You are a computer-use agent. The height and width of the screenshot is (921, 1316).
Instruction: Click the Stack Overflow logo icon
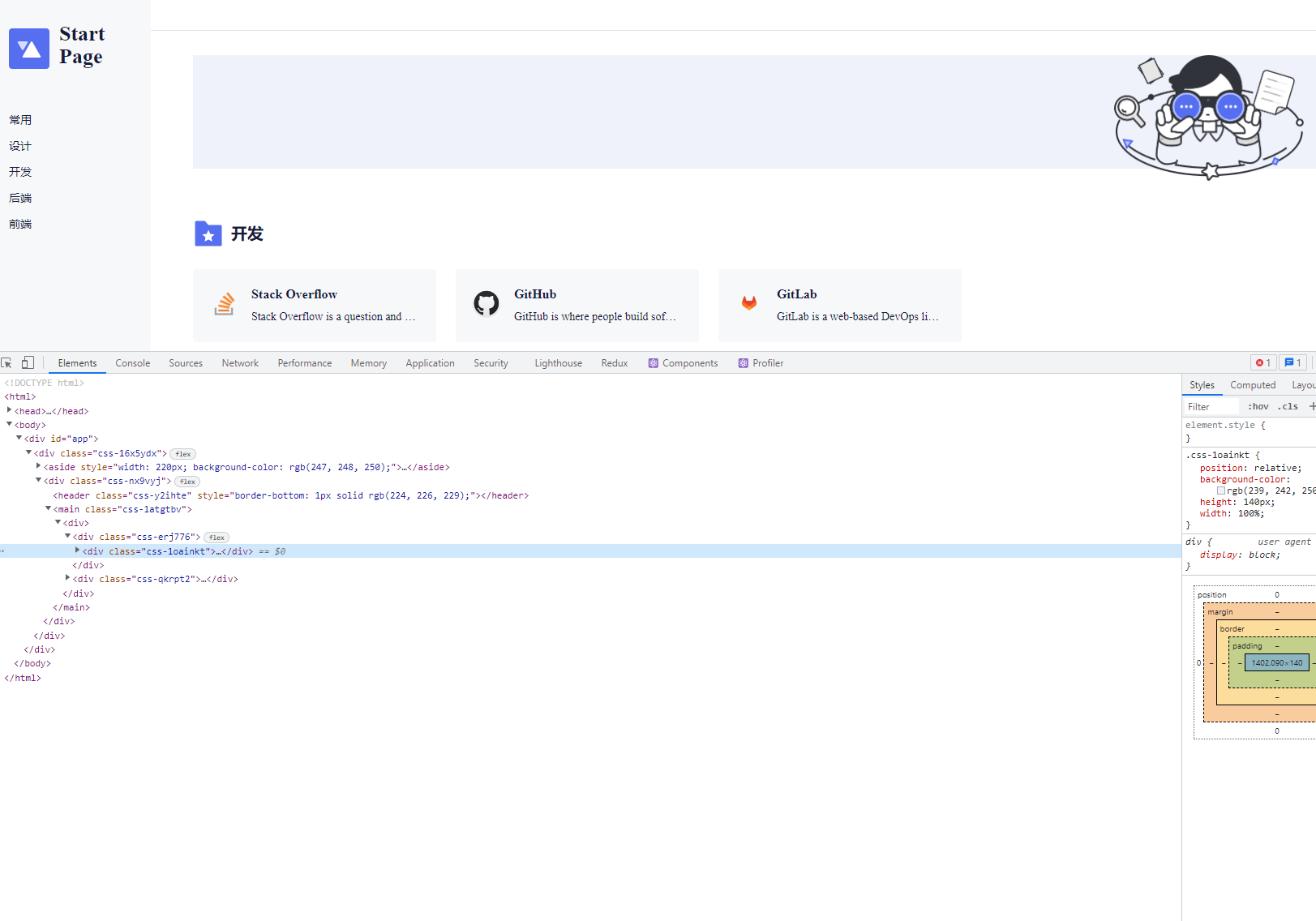click(225, 304)
